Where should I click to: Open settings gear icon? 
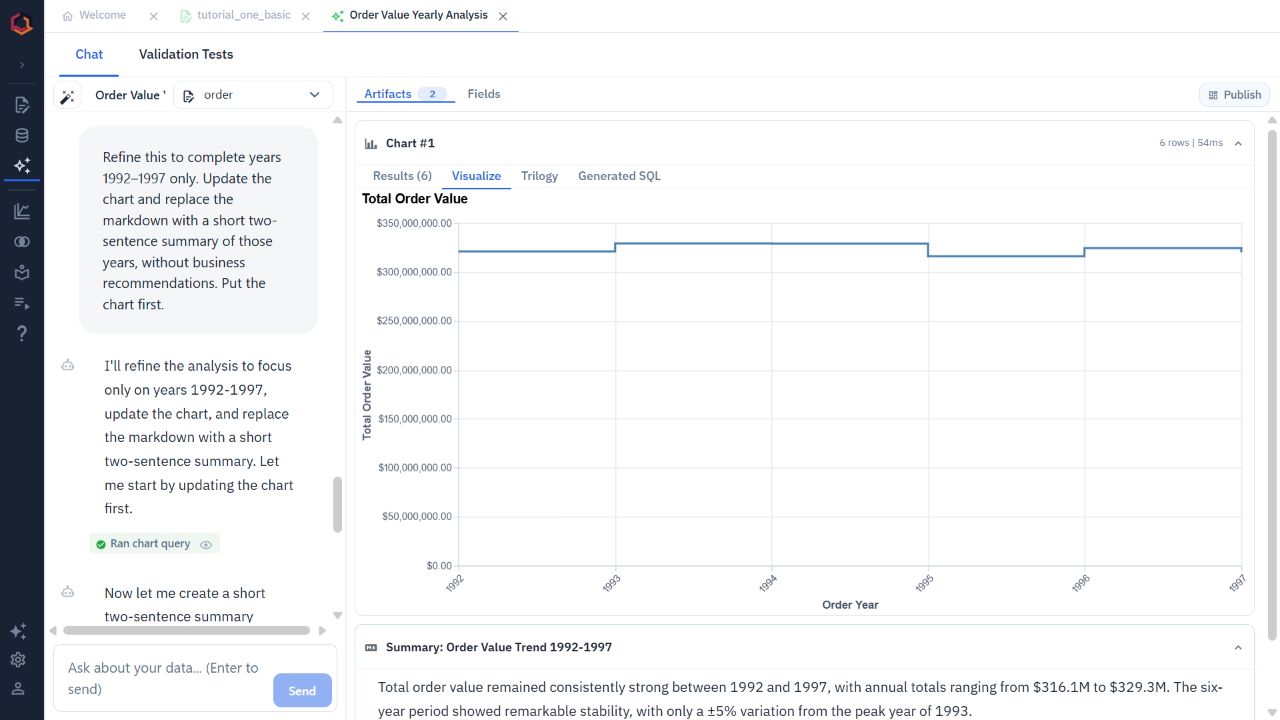pyautogui.click(x=18, y=660)
